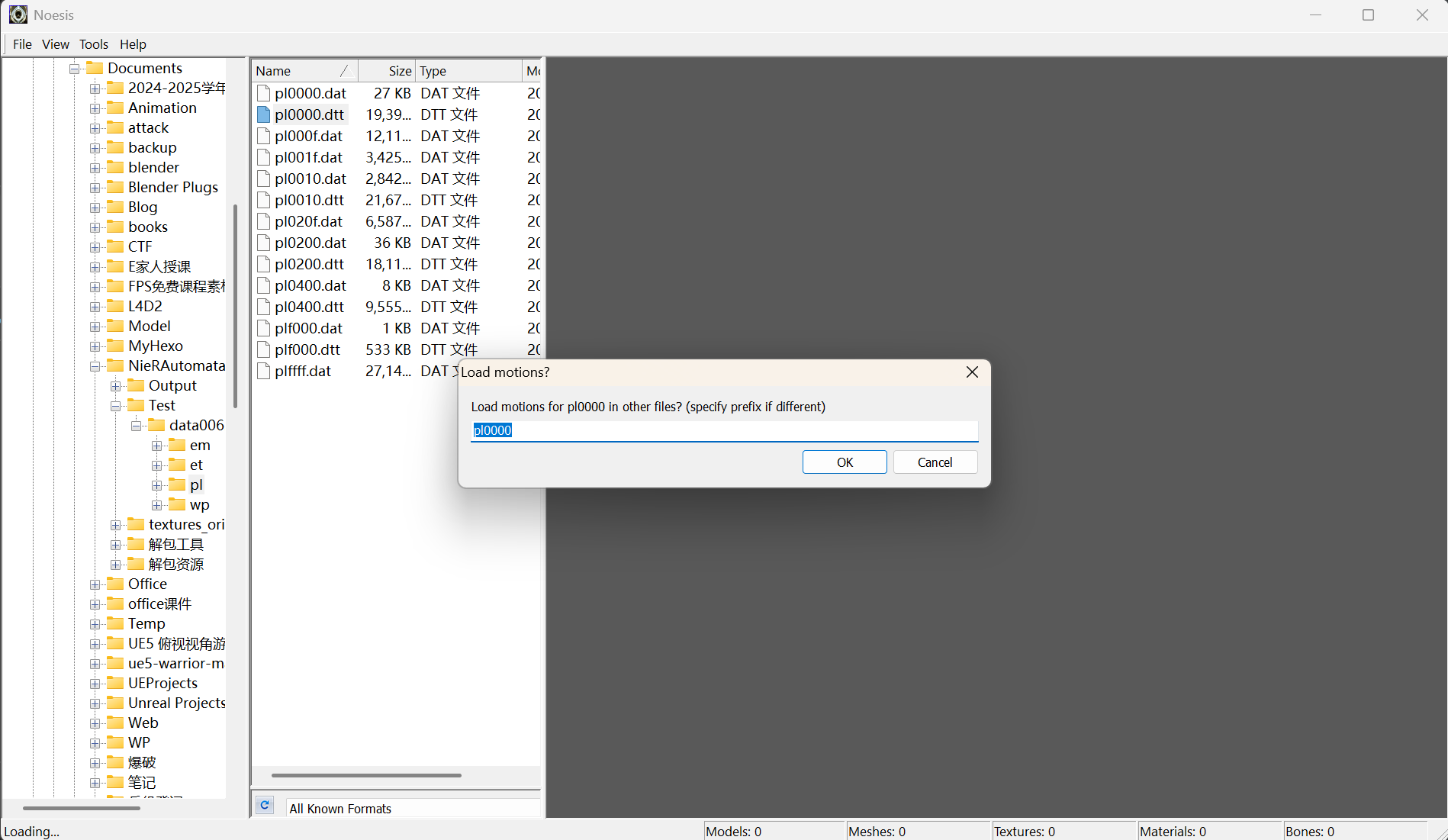Viewport: 1448px width, 840px height.
Task: Close the Load motions dialog with X
Action: (x=972, y=372)
